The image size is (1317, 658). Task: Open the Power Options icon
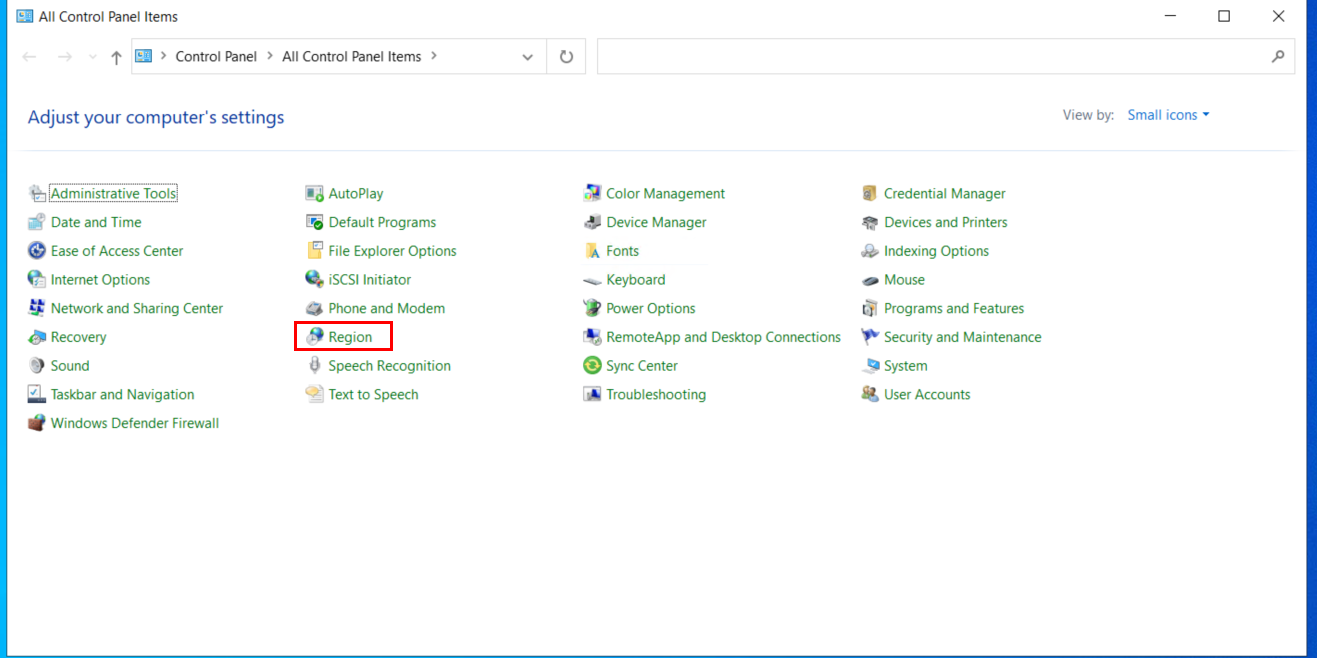pyautogui.click(x=592, y=308)
